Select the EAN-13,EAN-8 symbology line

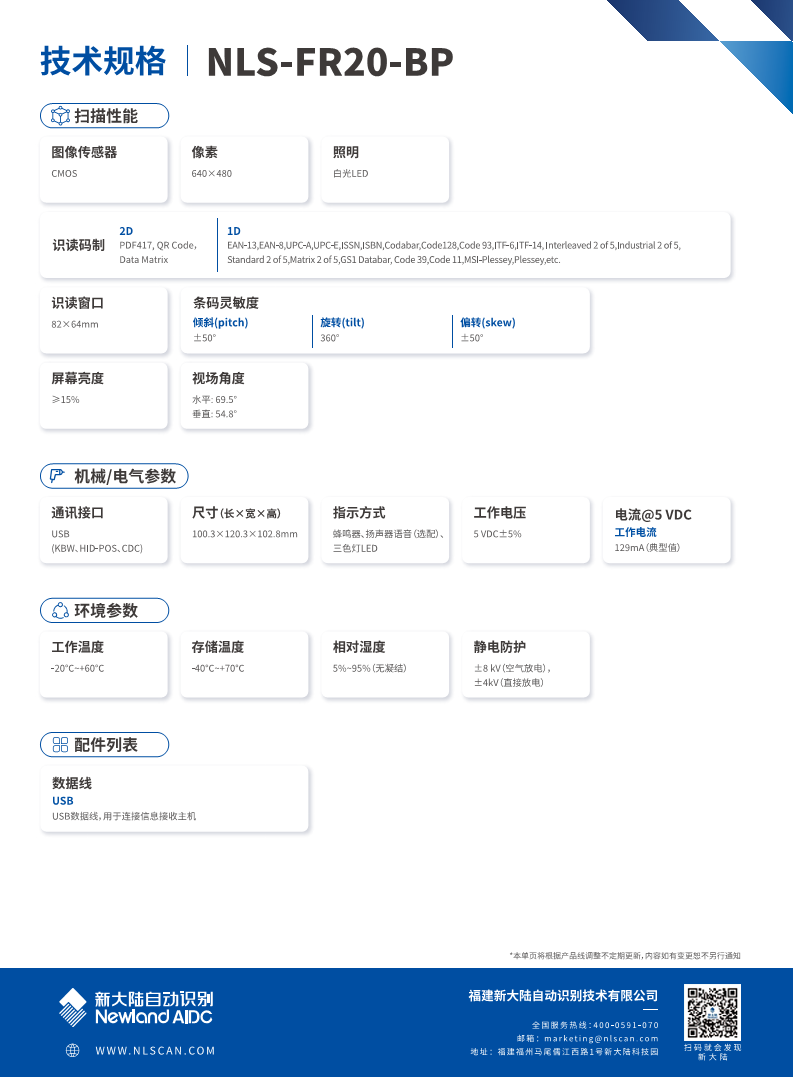[454, 245]
